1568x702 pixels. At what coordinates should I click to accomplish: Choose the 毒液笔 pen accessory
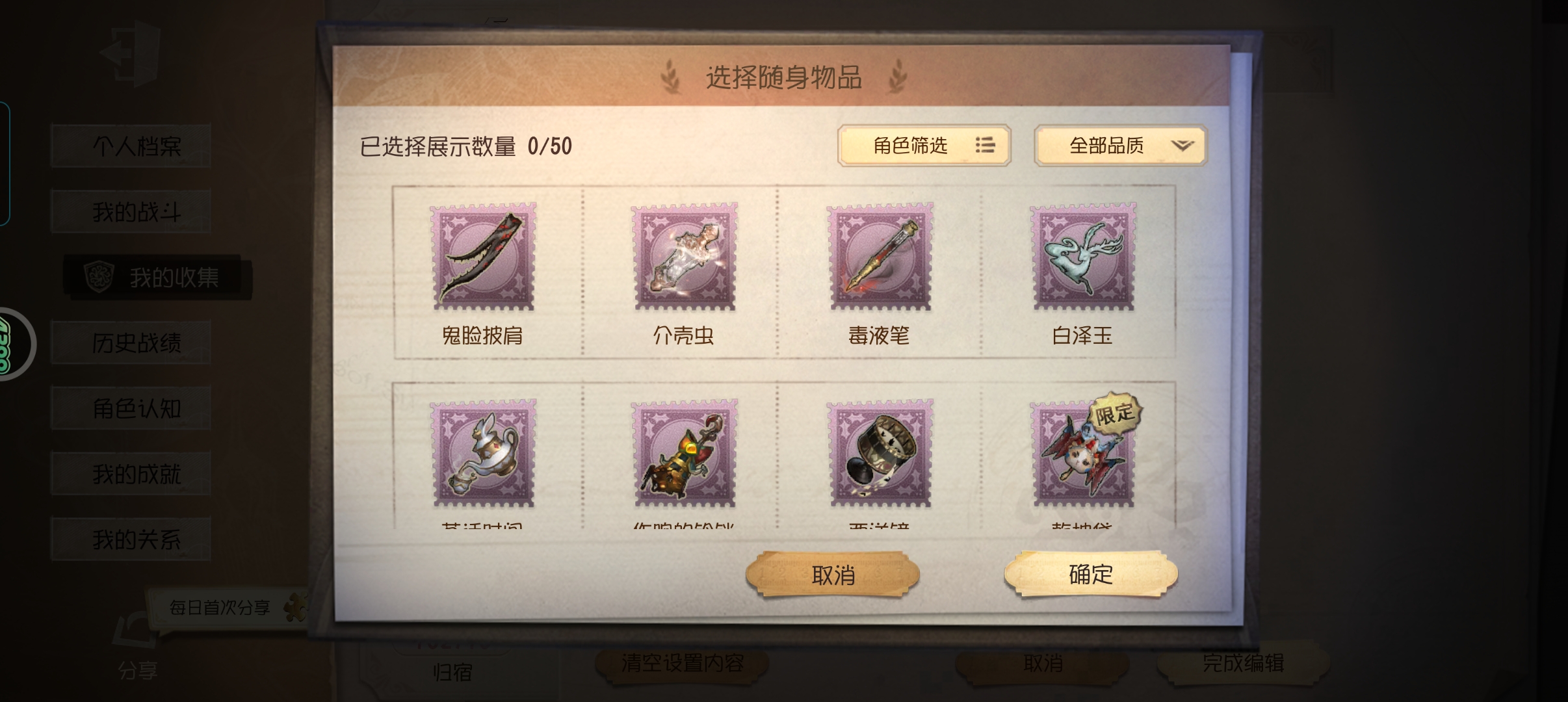pos(880,256)
